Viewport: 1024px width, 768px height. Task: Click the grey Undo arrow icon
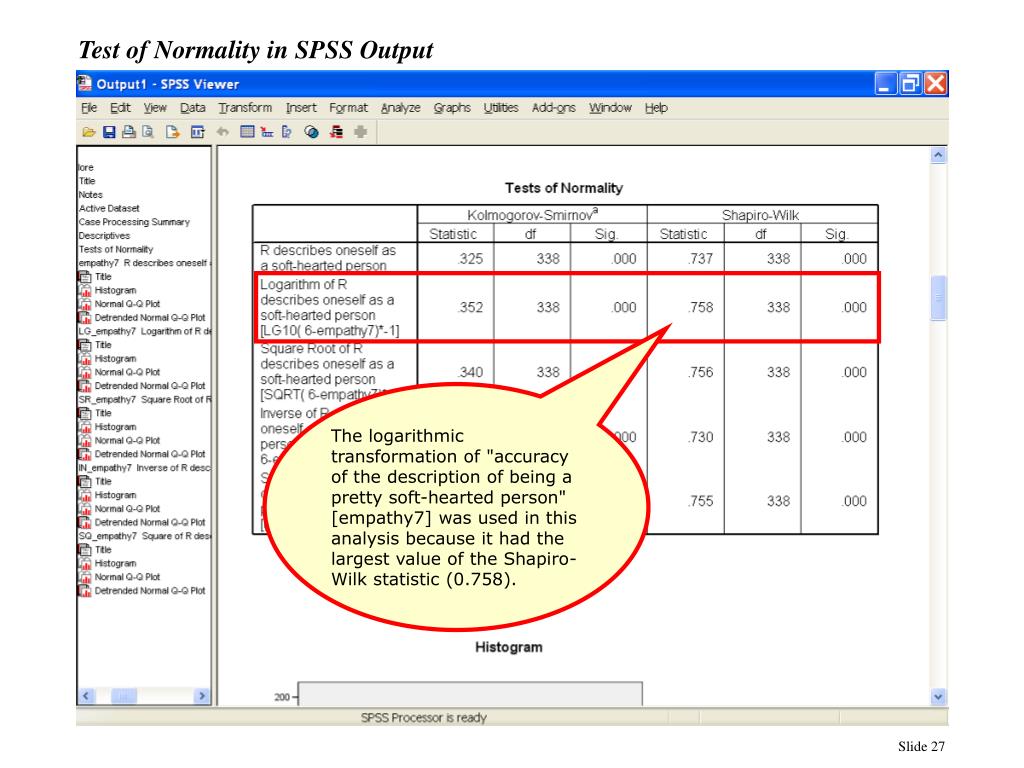click(x=223, y=133)
